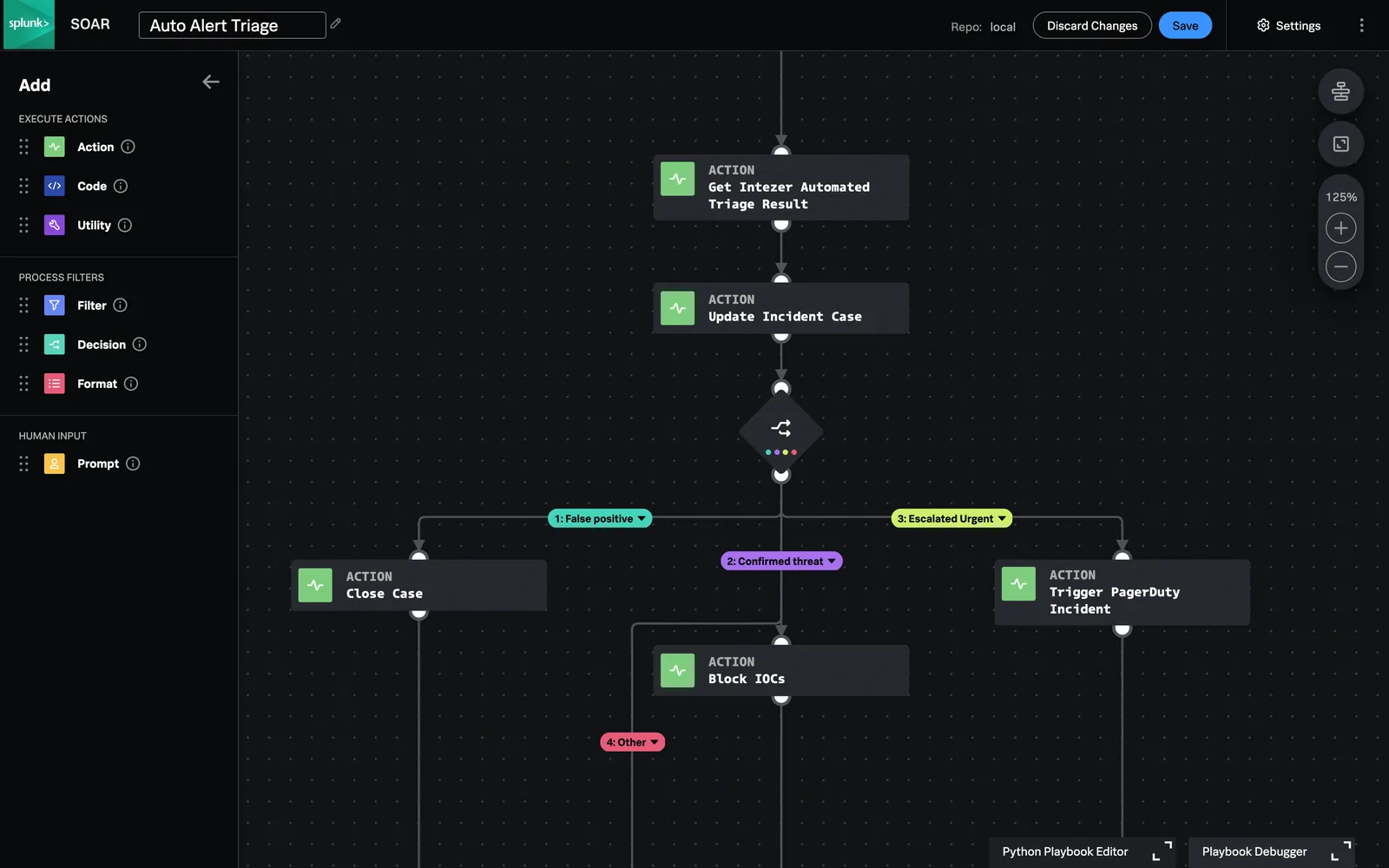
Task: Click the Repo local label
Action: point(983,27)
